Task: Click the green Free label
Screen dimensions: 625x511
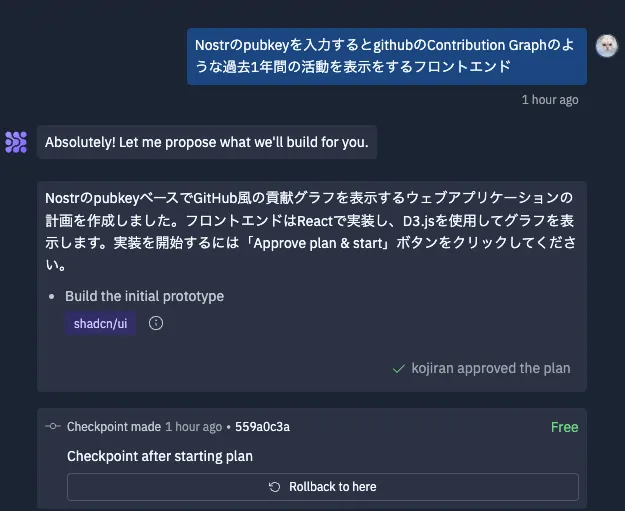Action: coord(564,427)
